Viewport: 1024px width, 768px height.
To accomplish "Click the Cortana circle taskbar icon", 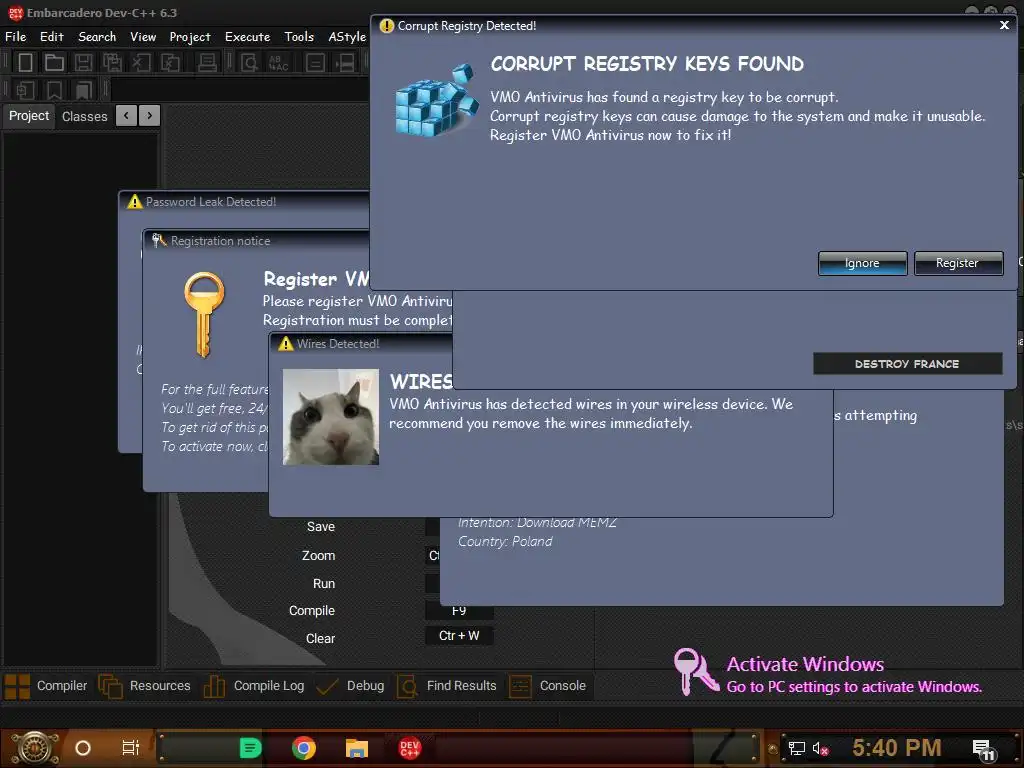I will pyautogui.click(x=83, y=748).
